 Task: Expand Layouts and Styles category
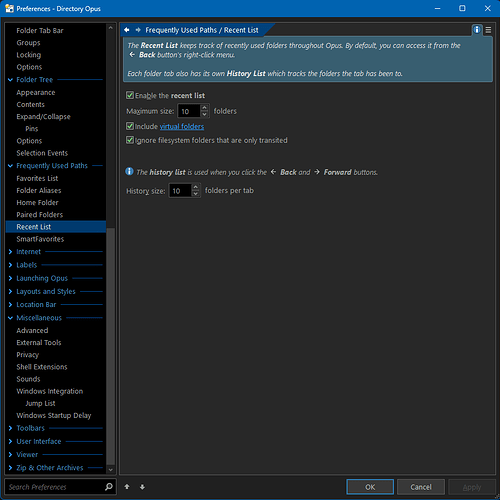[x=10, y=291]
